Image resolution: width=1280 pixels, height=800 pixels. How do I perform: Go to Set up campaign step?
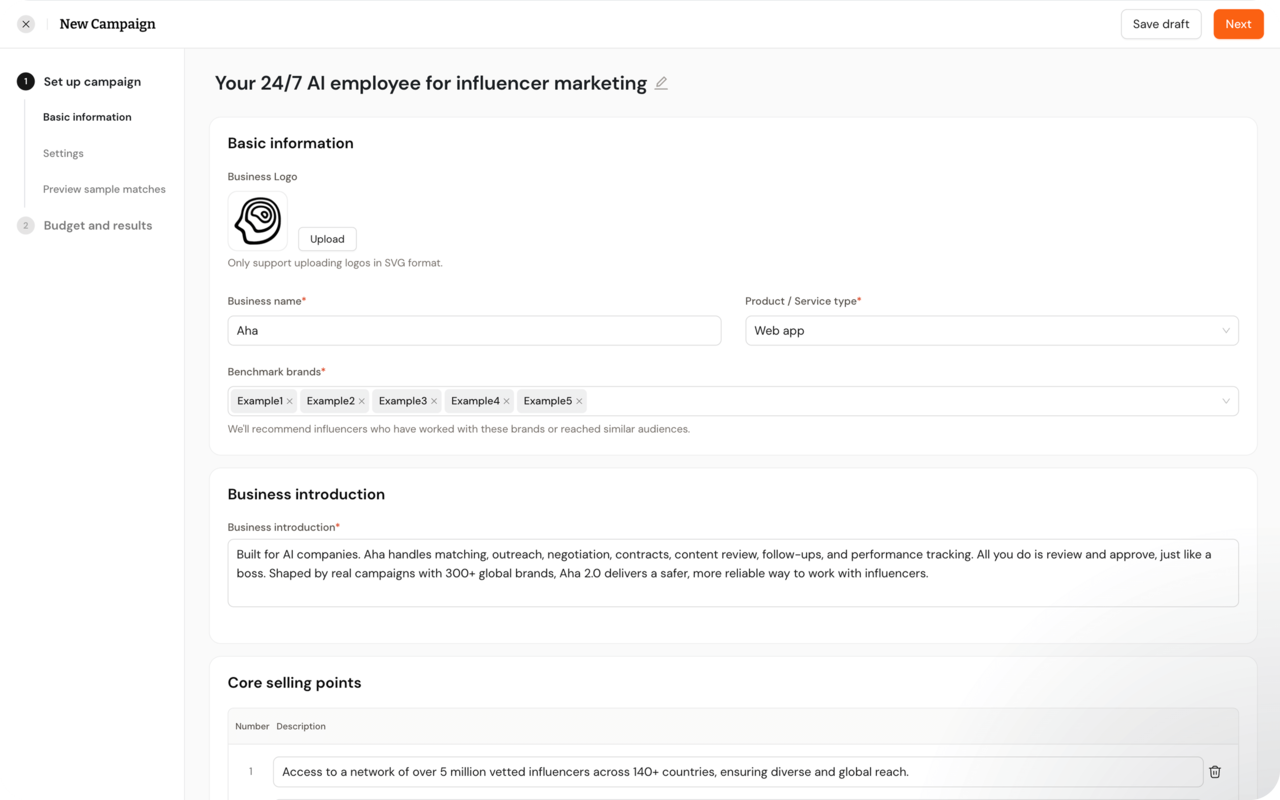(x=91, y=82)
